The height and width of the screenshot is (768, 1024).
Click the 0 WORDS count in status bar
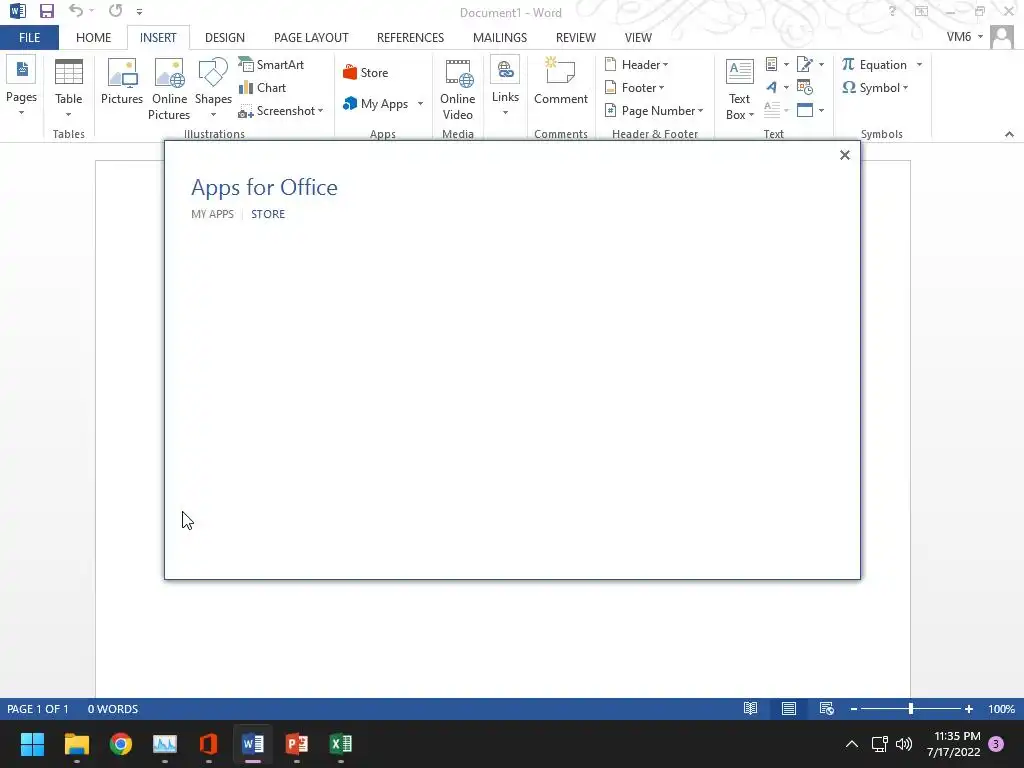pos(113,709)
